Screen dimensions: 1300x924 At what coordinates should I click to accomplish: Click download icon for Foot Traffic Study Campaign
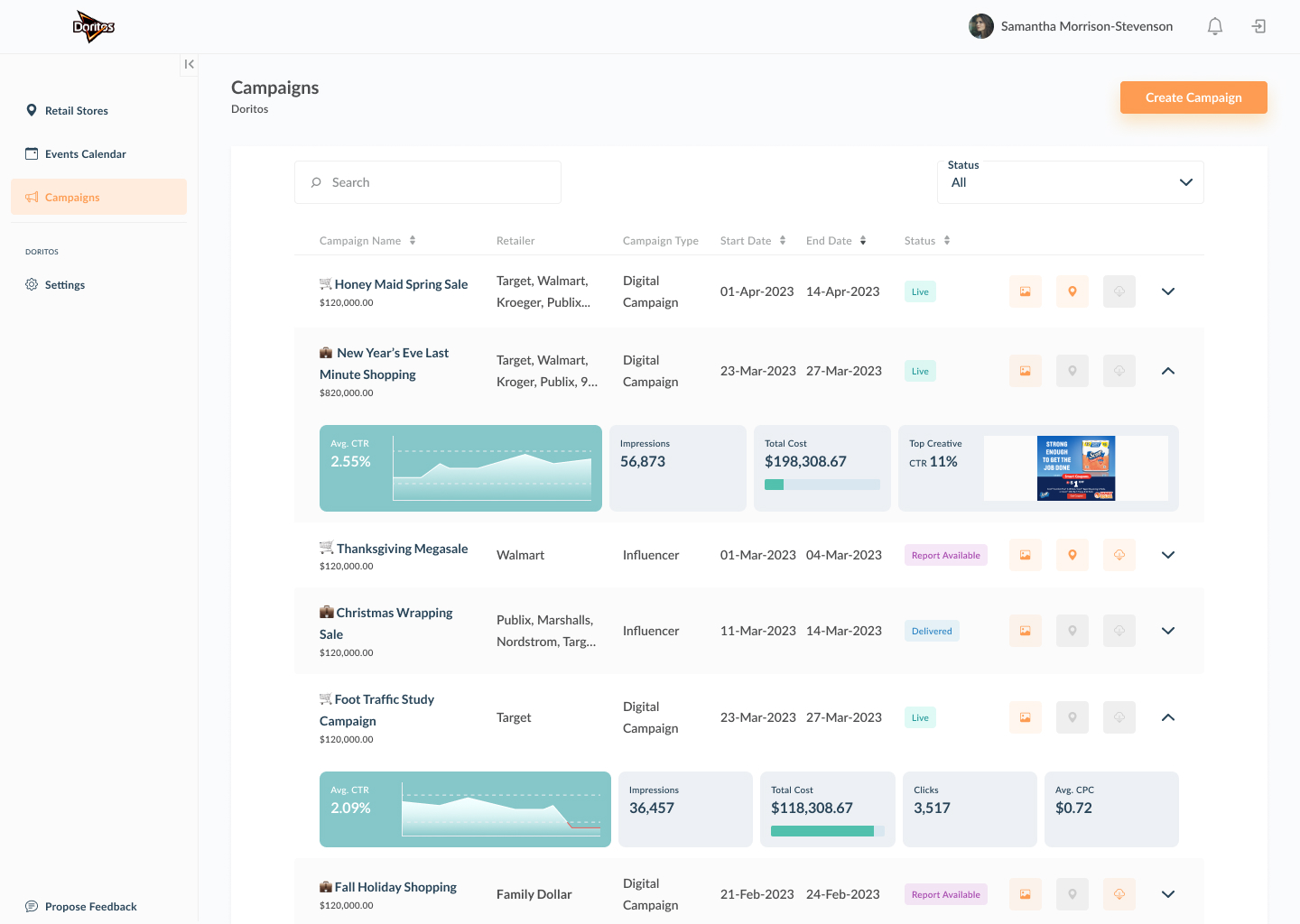click(x=1119, y=717)
